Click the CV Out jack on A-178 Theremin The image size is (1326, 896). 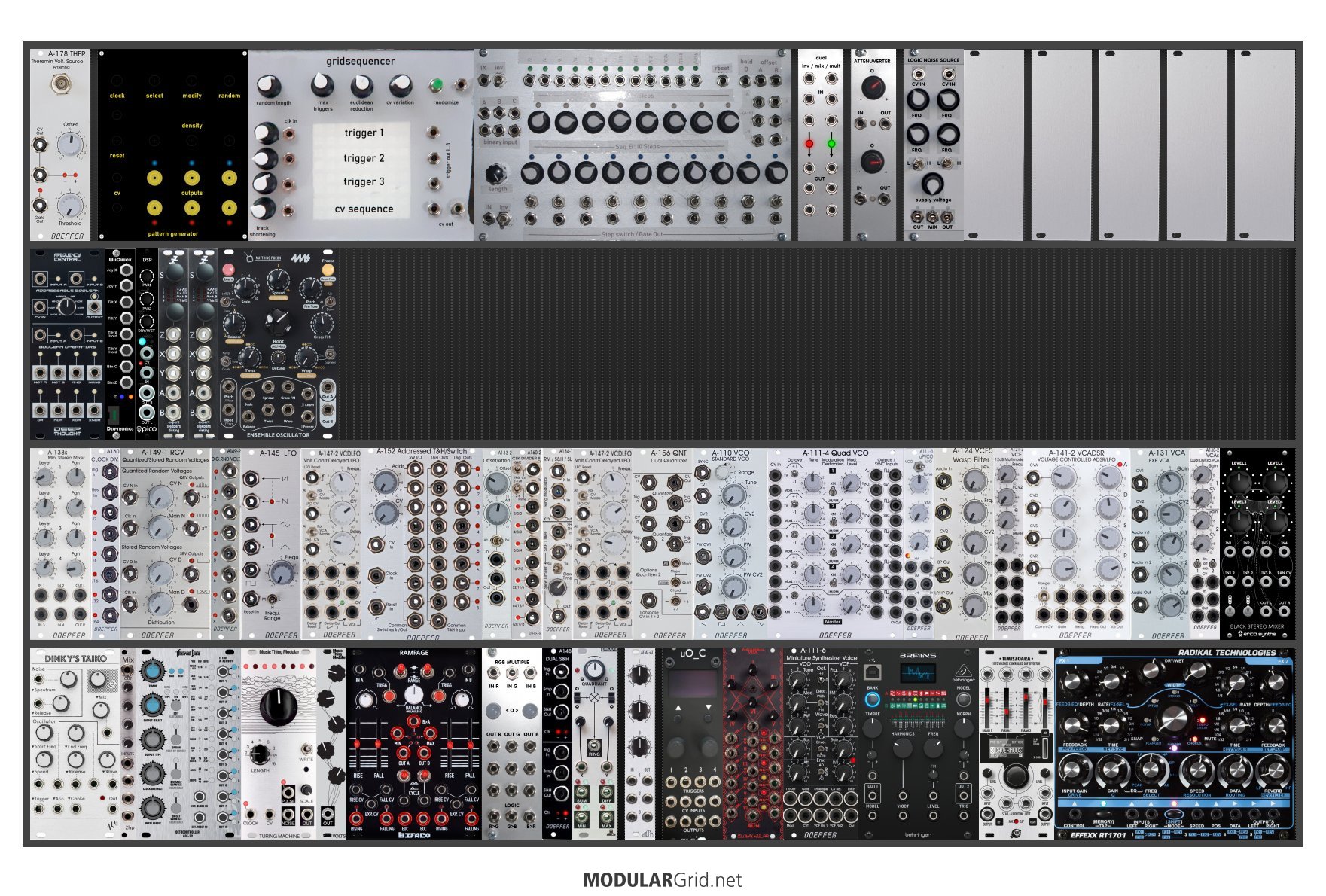point(39,143)
